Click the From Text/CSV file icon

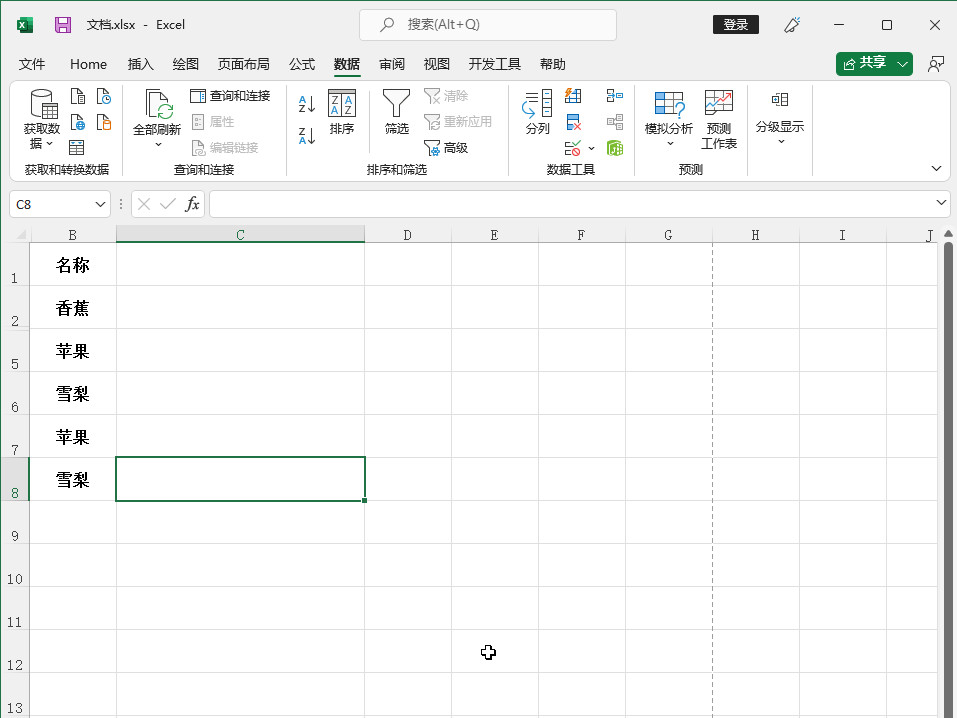78,96
